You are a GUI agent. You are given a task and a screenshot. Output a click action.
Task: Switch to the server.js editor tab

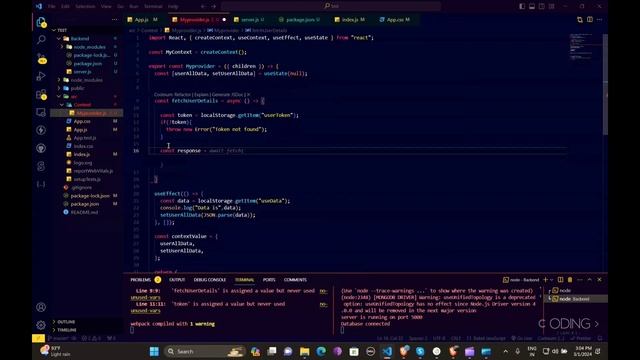[x=249, y=20]
